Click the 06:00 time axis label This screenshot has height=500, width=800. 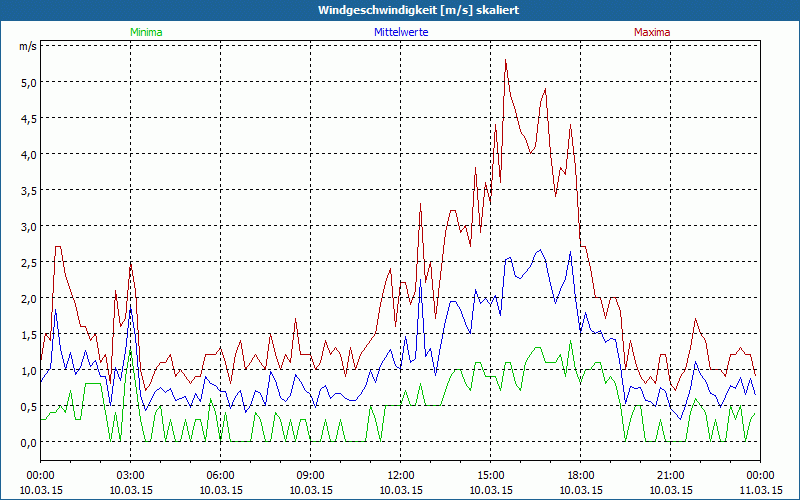(x=220, y=476)
